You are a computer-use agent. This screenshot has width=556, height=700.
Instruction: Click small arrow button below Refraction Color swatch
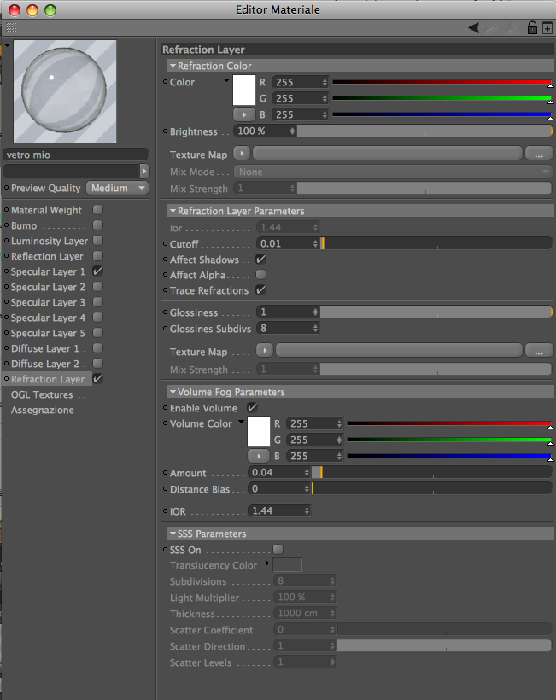coord(244,115)
